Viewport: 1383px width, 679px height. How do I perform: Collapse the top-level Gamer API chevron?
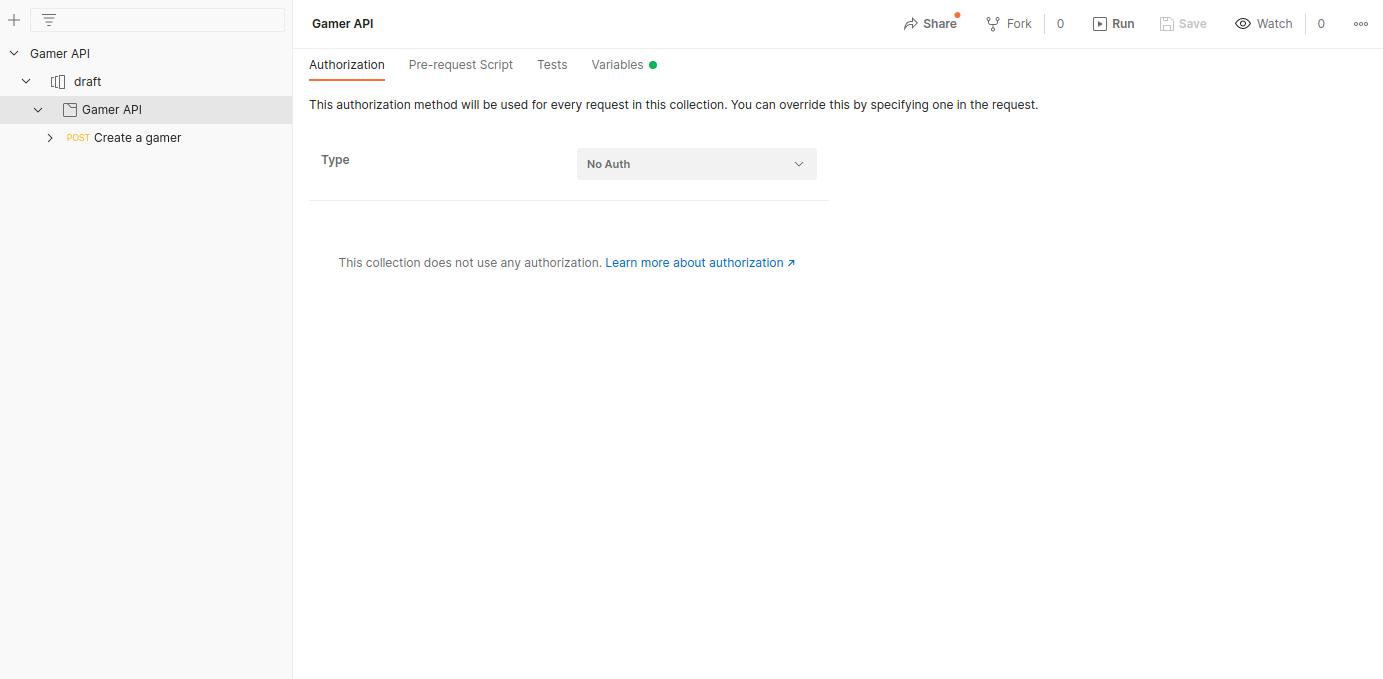pyautogui.click(x=14, y=54)
